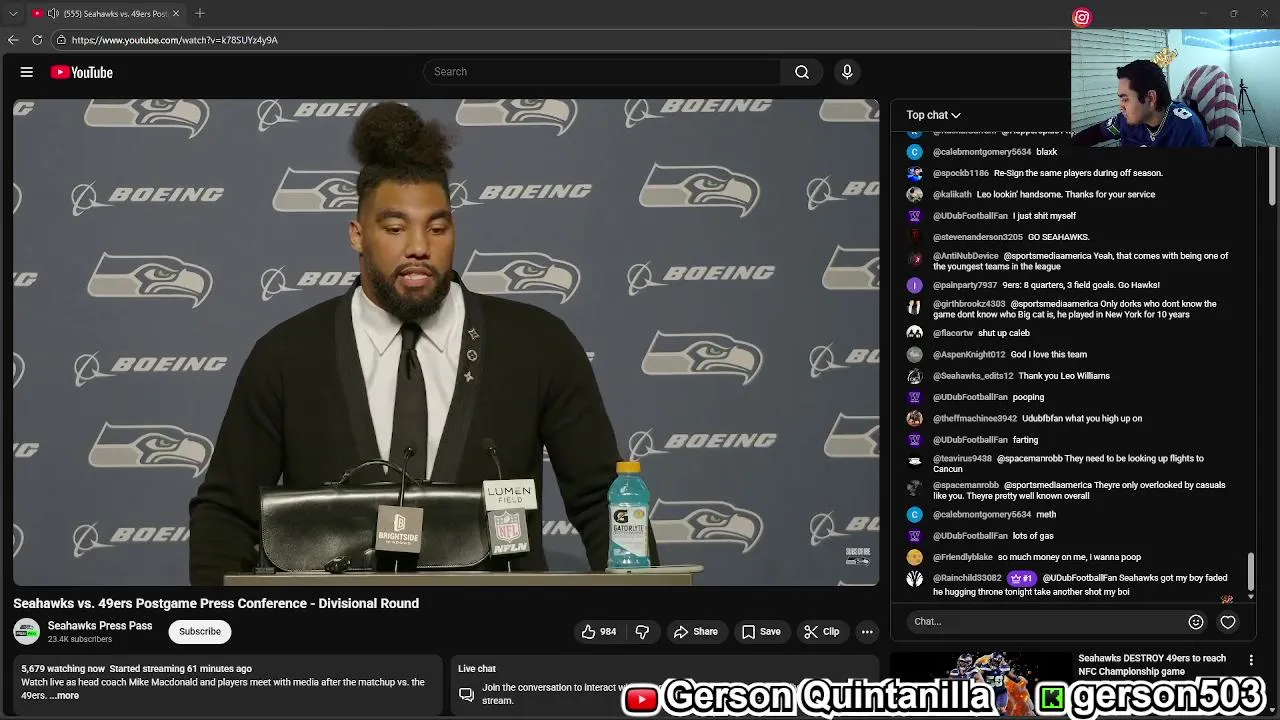Click the search magnifier button
The image size is (1280, 720).
tap(802, 72)
